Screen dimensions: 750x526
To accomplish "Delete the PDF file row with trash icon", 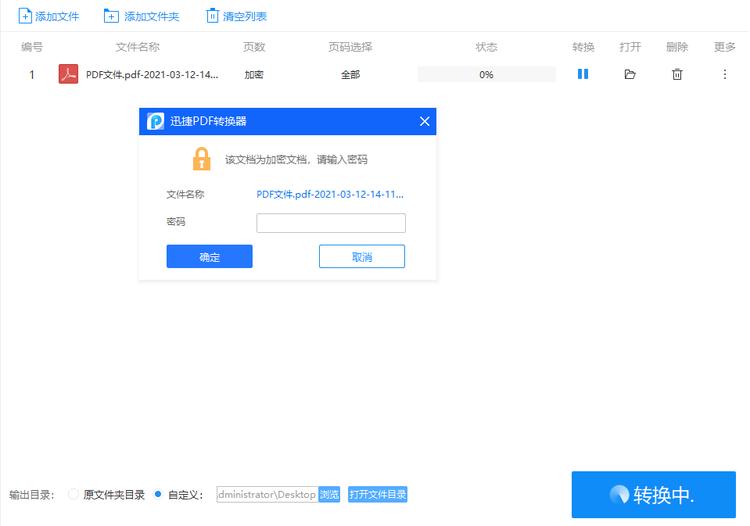I will tap(677, 74).
